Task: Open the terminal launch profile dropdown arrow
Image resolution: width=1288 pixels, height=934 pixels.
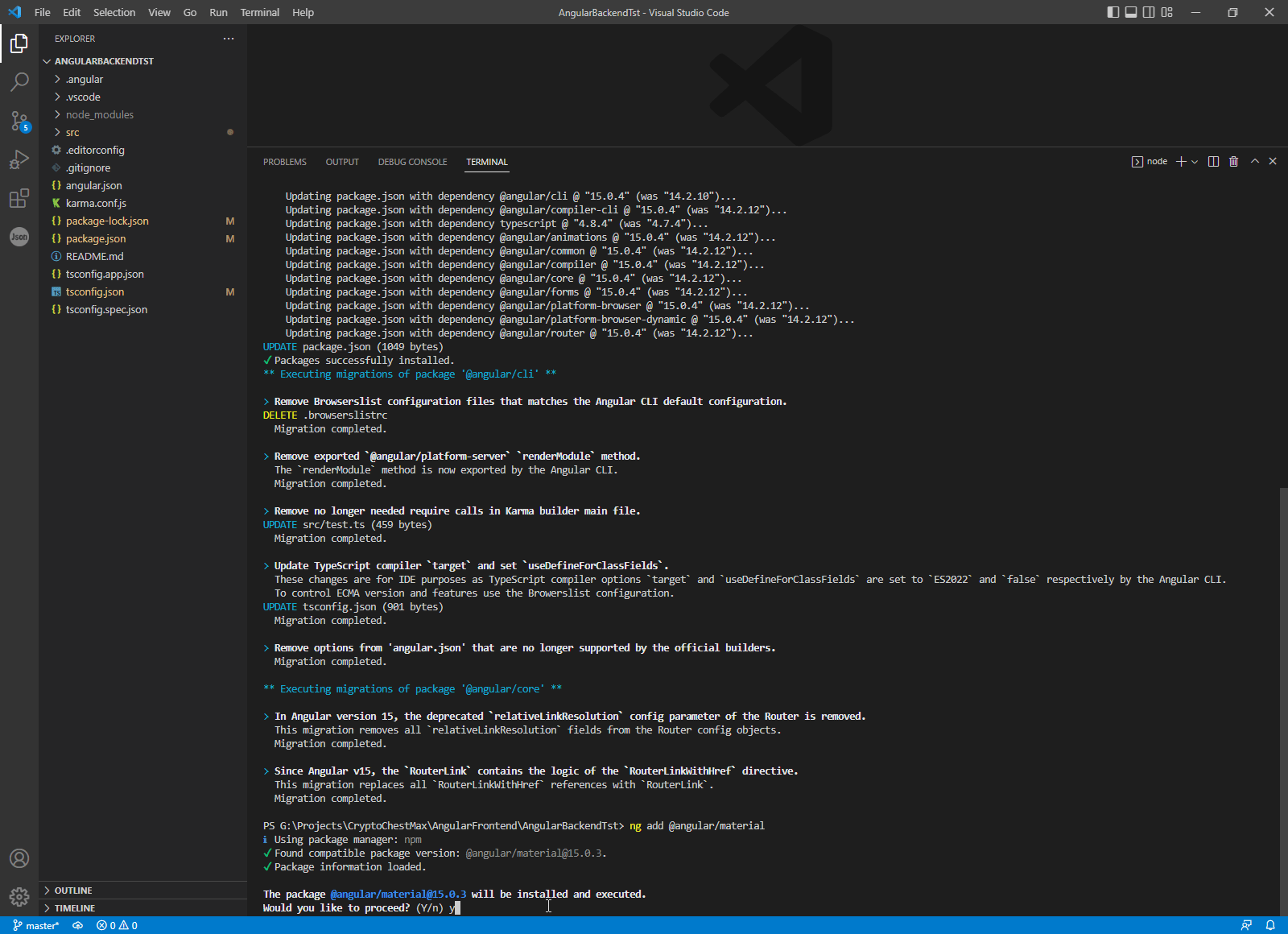Action: [1195, 161]
